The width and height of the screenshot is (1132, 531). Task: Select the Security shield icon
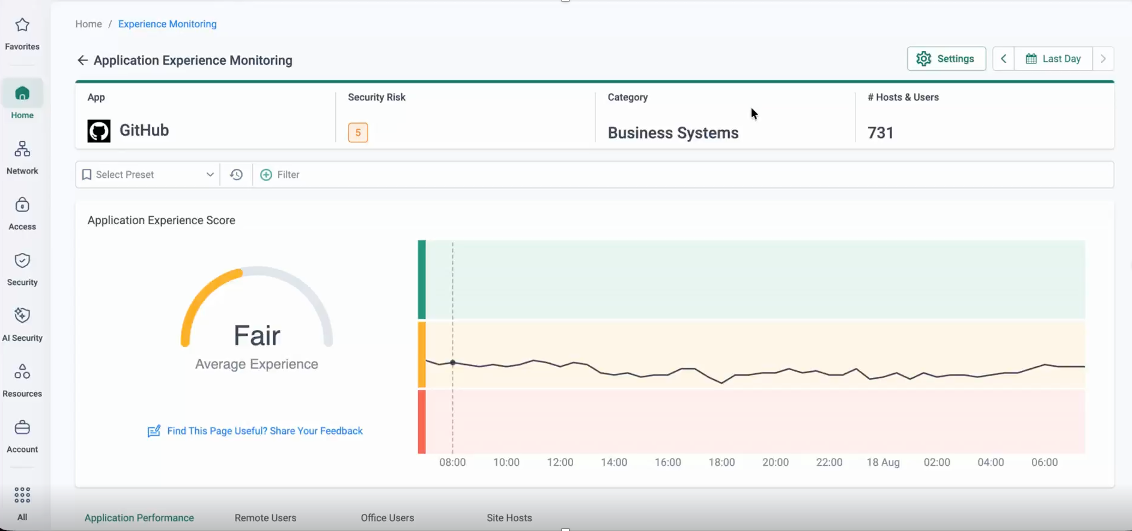tap(22, 260)
